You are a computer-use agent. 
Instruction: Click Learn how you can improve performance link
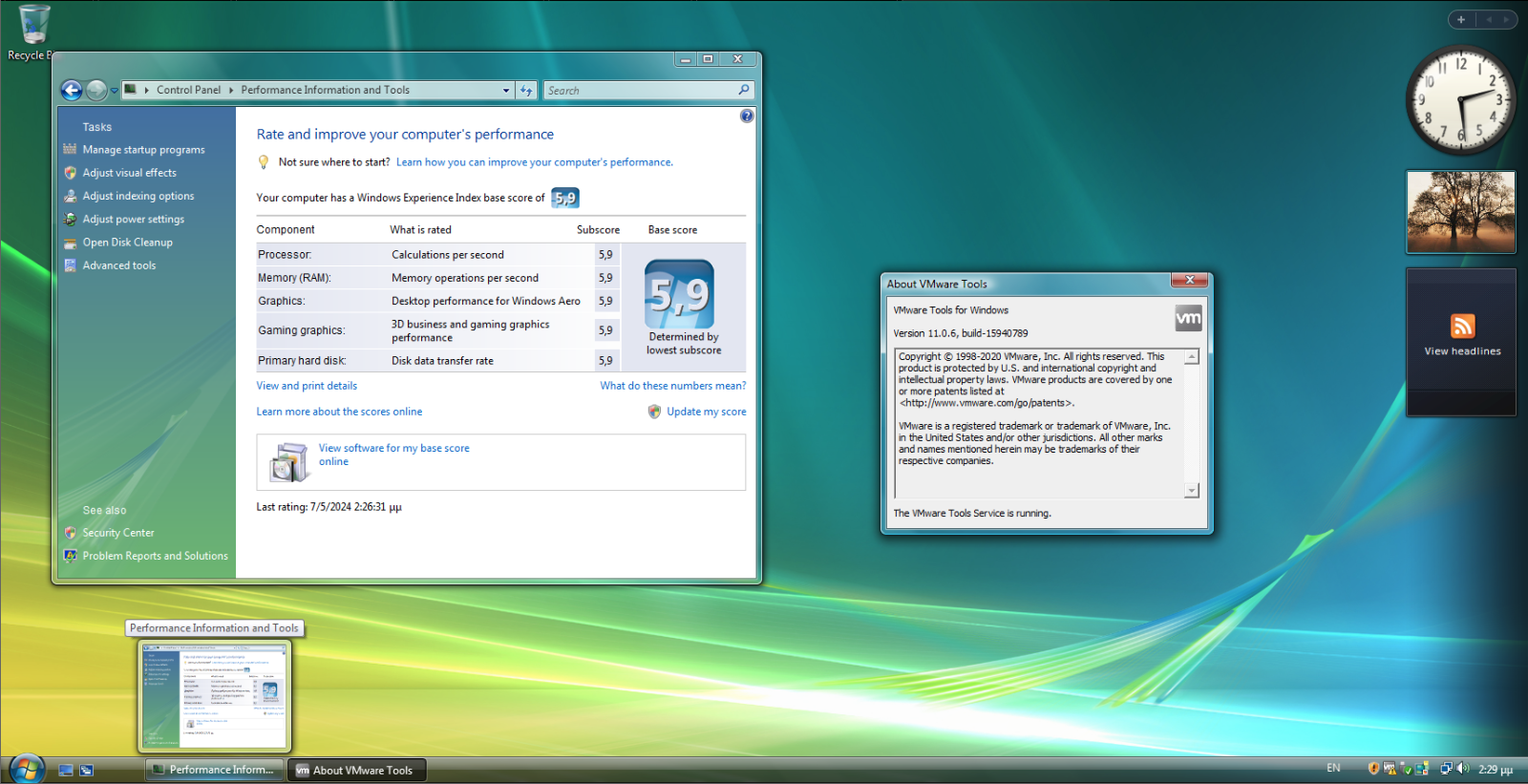[x=534, y=162]
